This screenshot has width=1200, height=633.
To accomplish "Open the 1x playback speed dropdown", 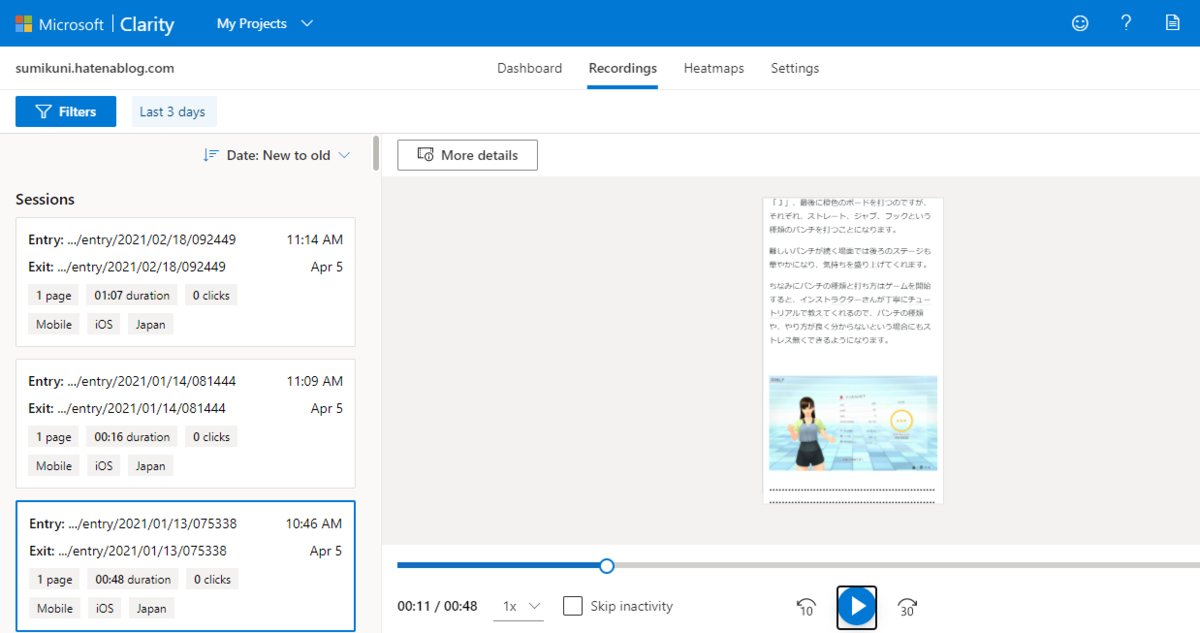I will [518, 606].
